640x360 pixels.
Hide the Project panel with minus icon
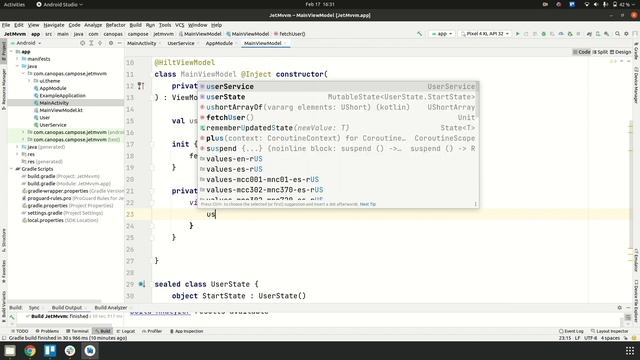(120, 43)
